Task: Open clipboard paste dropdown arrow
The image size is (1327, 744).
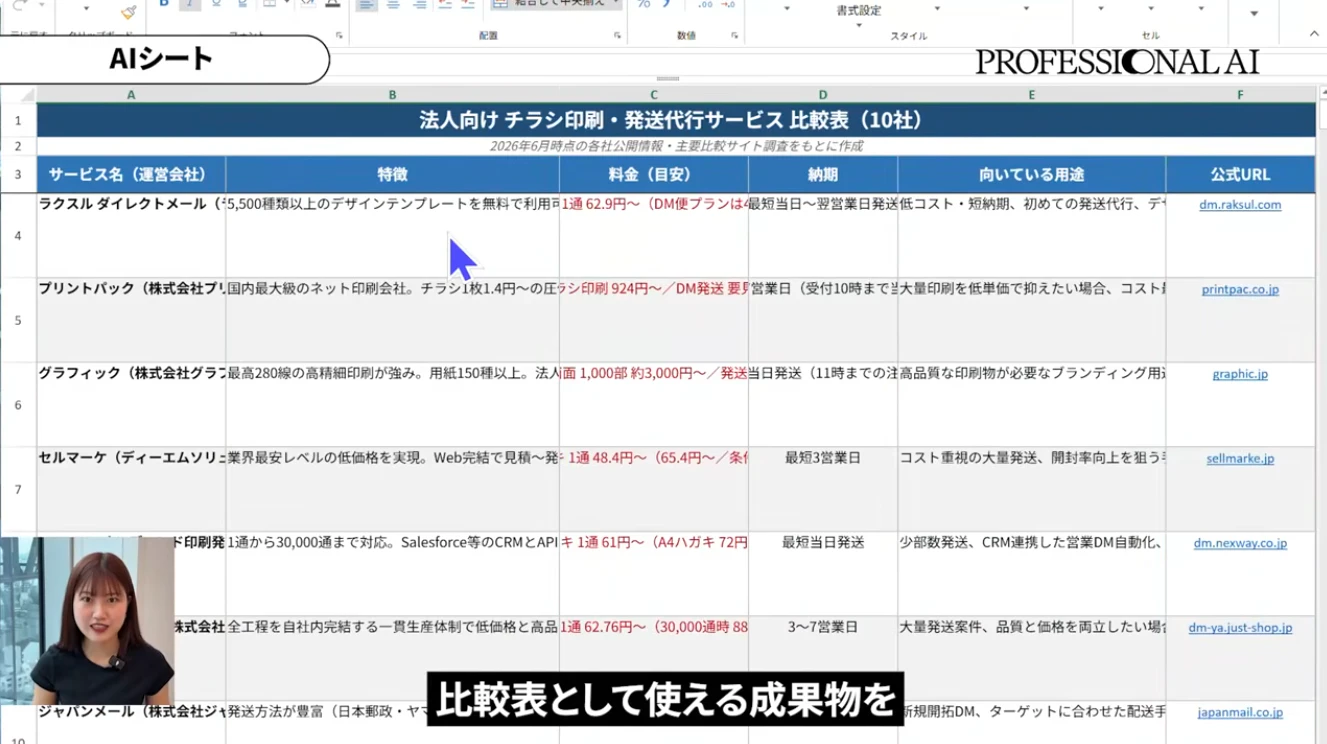Action: (x=85, y=10)
